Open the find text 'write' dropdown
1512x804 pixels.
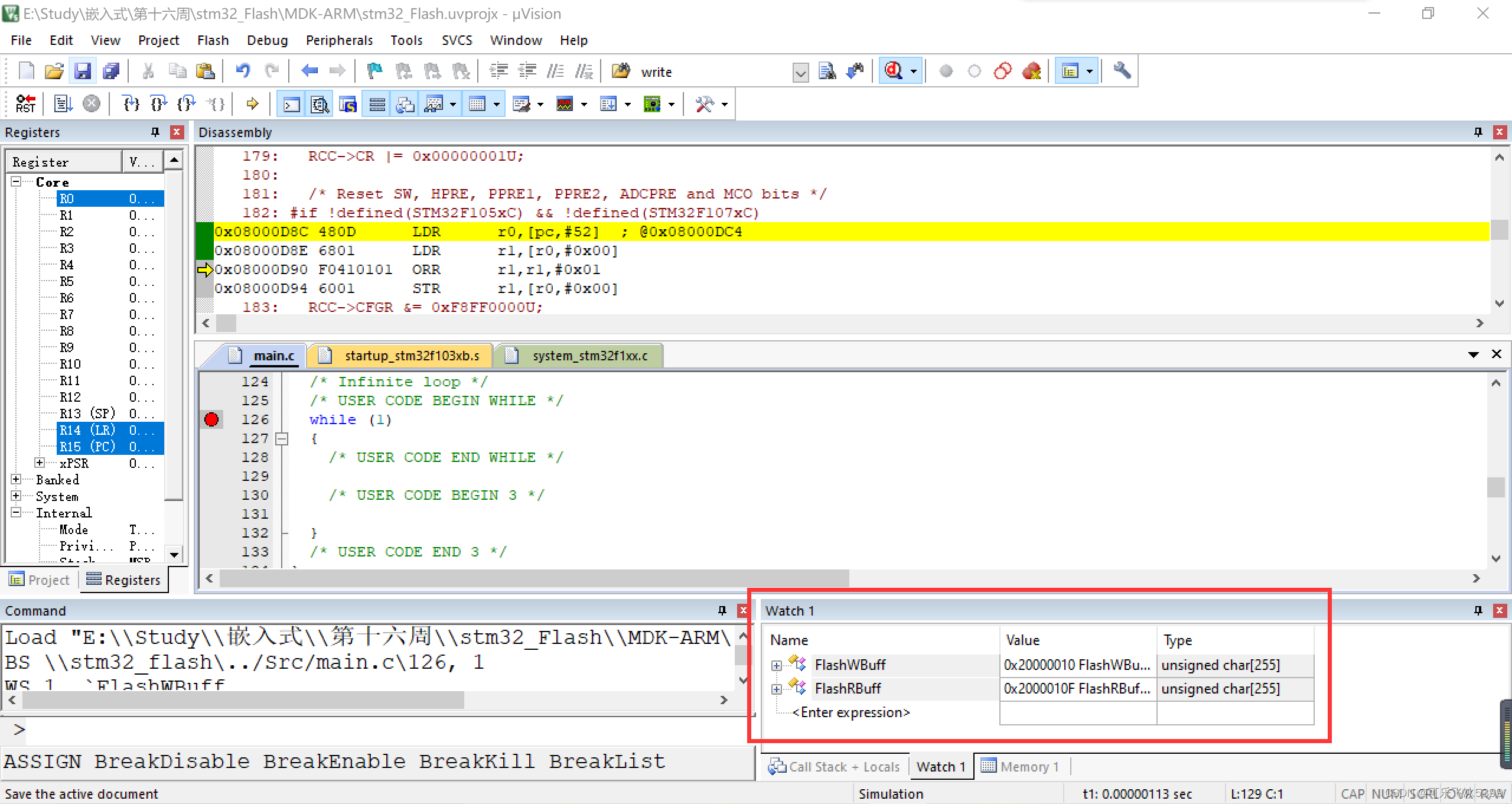(x=800, y=73)
